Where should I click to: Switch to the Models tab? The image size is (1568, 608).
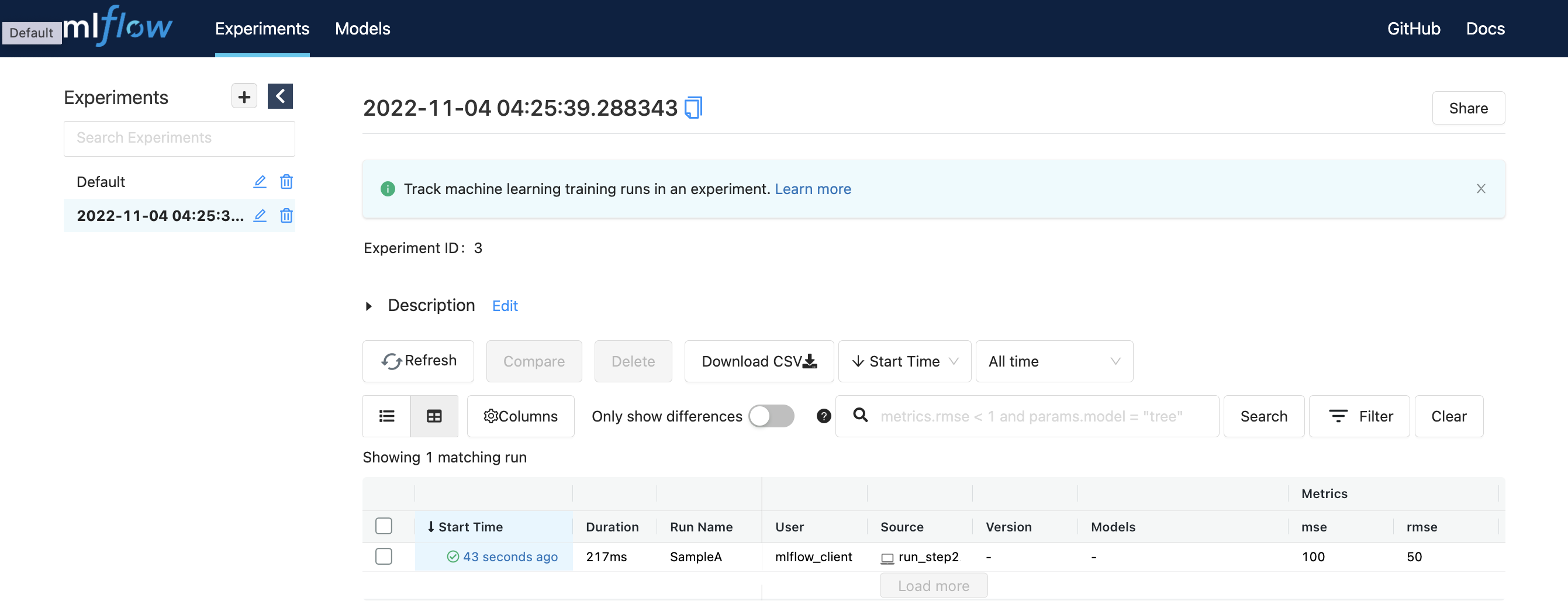point(362,28)
